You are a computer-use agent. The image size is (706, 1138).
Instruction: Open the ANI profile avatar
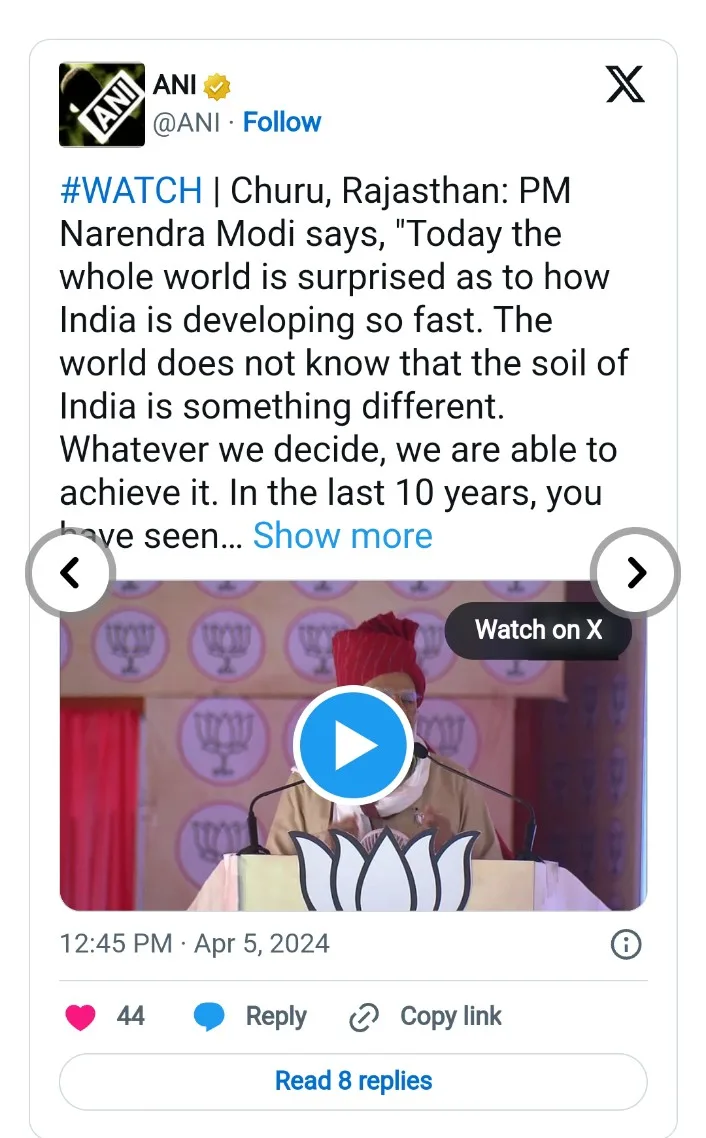[x=102, y=104]
